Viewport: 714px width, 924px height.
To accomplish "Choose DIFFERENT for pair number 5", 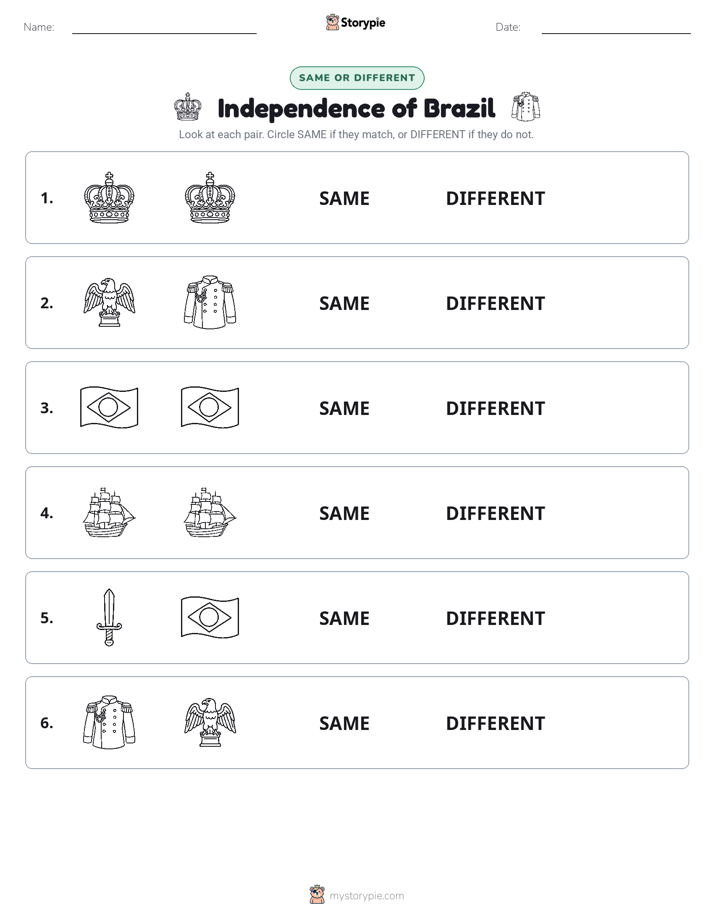I will tap(495, 618).
